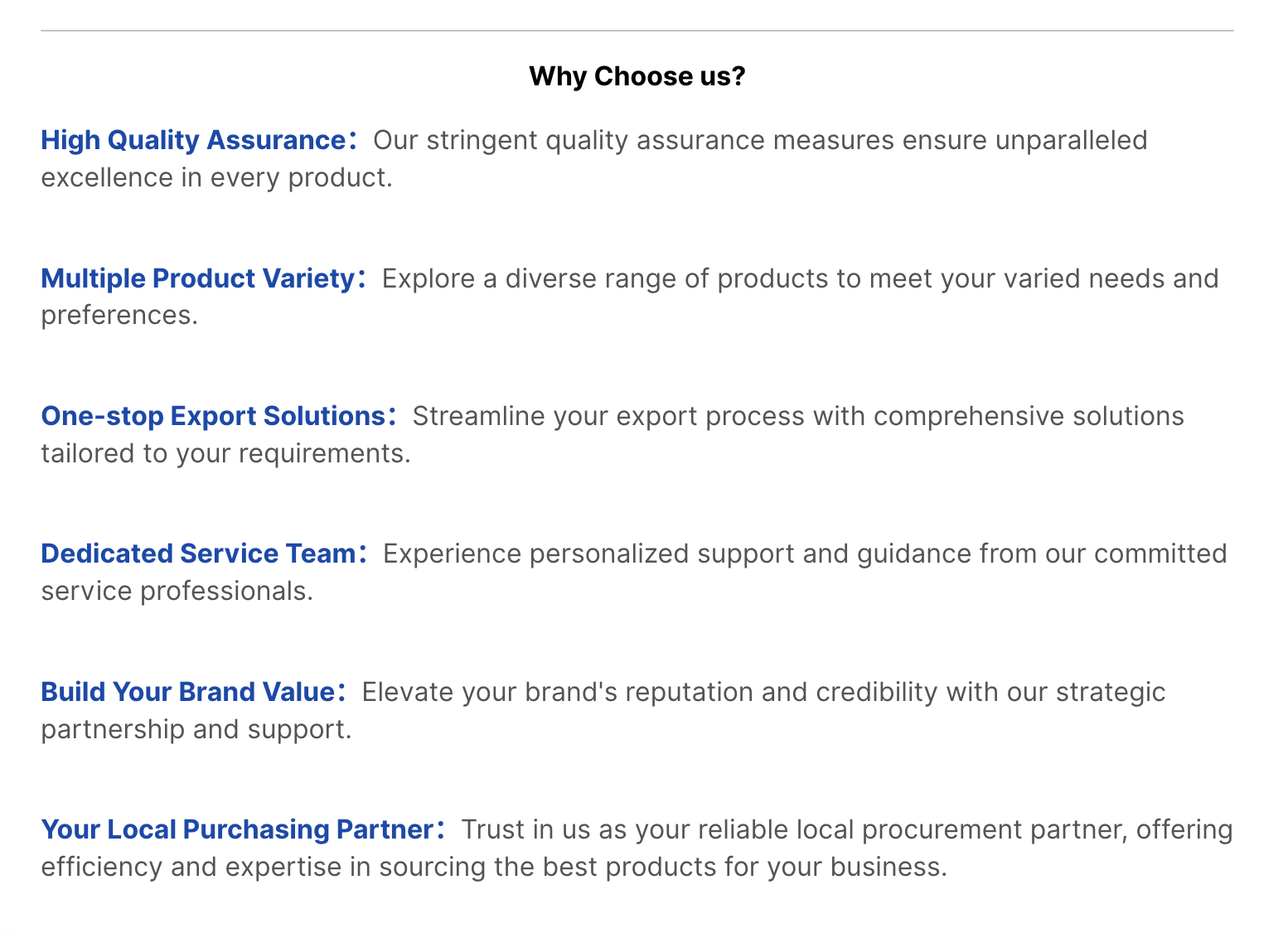Image resolution: width=1288 pixels, height=933 pixels.
Task: Select the "Dedicated Service Team" blue label
Action: coord(199,554)
